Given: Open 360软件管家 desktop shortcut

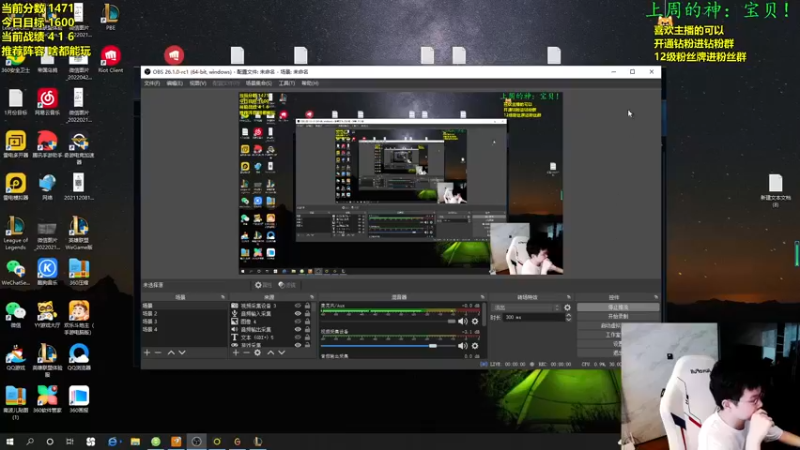Looking at the screenshot, I should 47,399.
